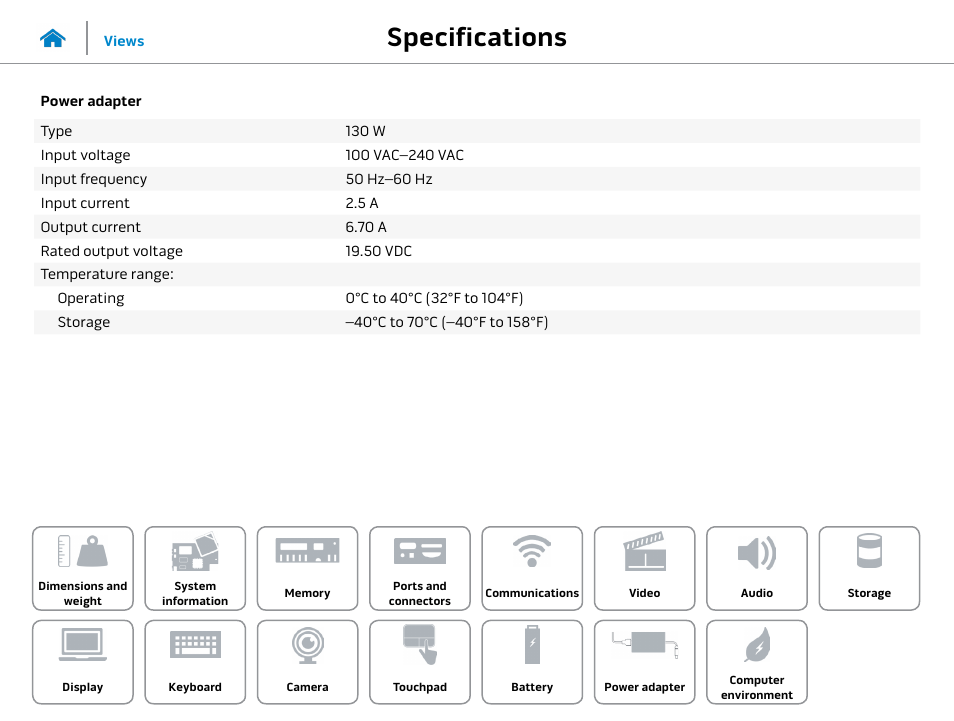Select the Temperature range label

point(107,274)
